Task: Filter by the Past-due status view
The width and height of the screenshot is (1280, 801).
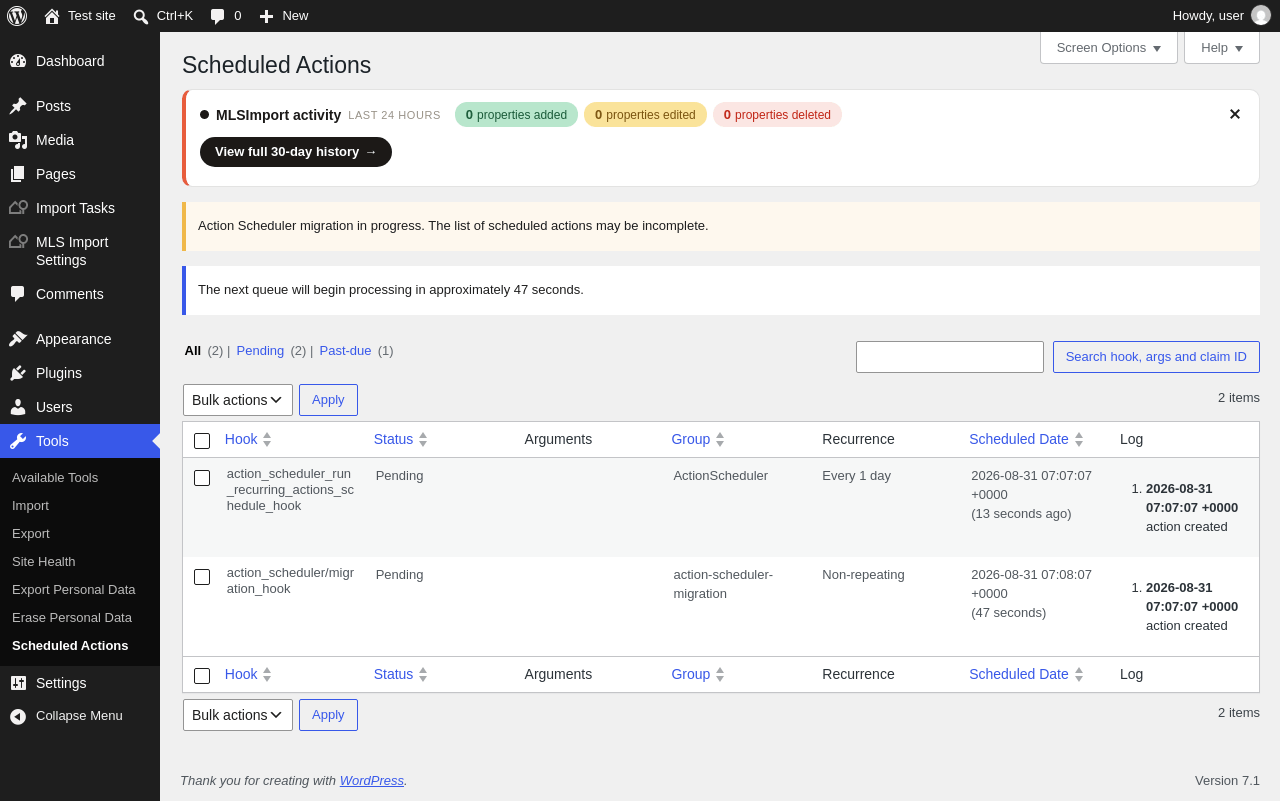Action: tap(345, 350)
